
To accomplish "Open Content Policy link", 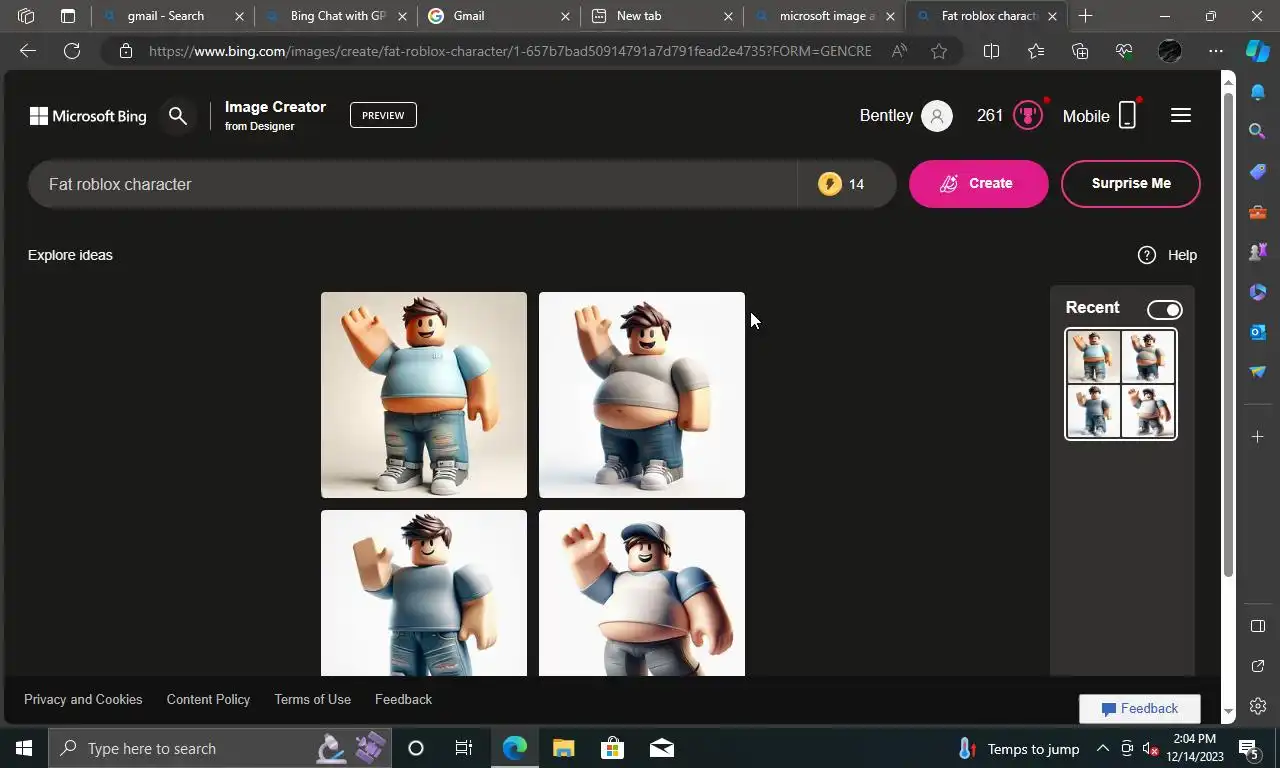I will point(208,699).
